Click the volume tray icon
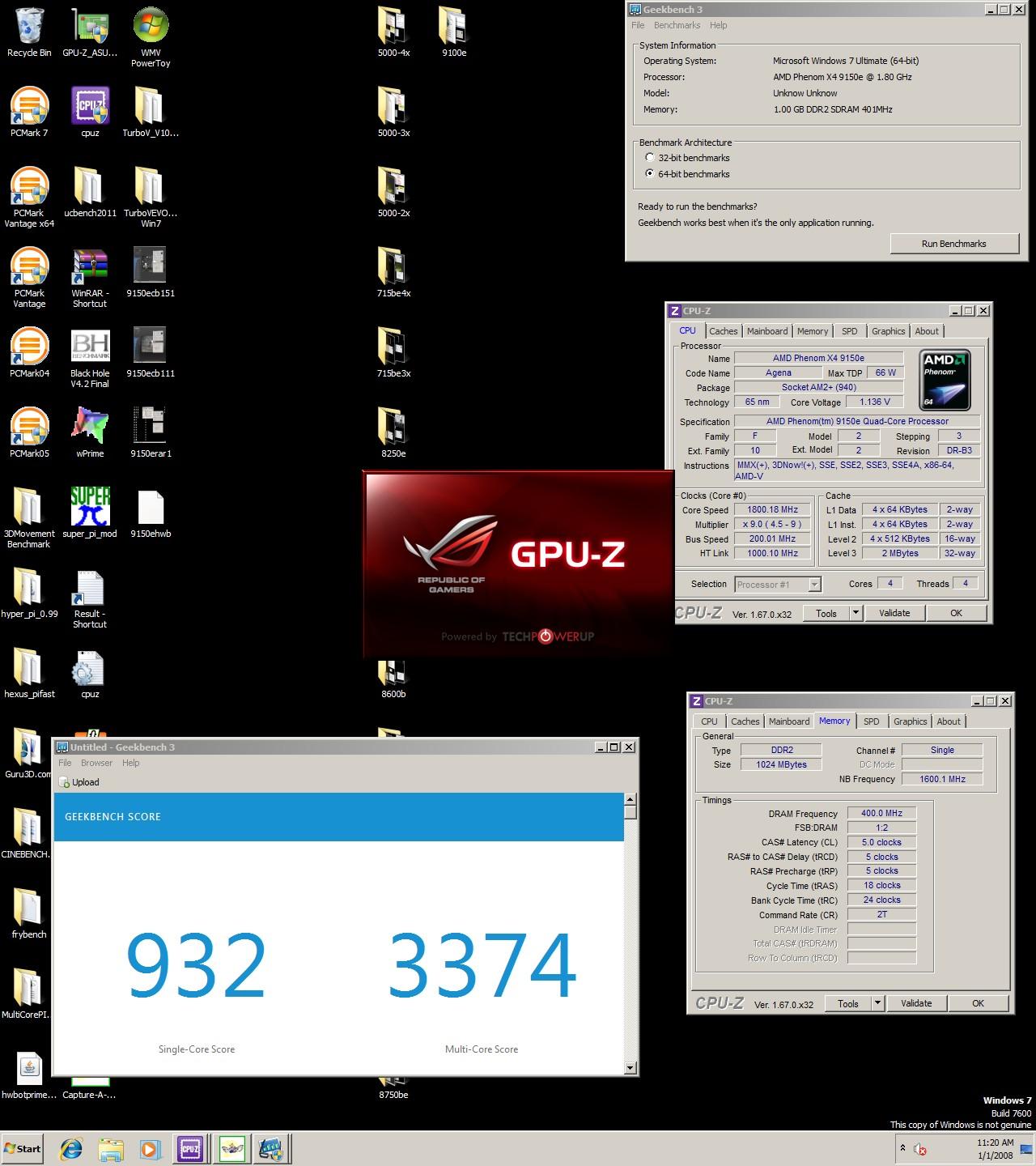Viewport: 1036px width, 1166px height. (x=920, y=1149)
